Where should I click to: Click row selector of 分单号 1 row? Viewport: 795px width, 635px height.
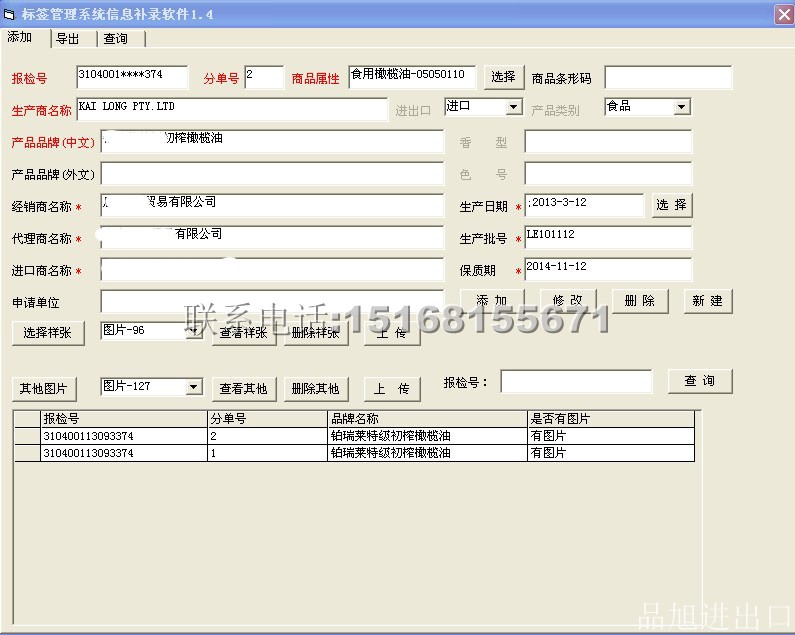26,453
